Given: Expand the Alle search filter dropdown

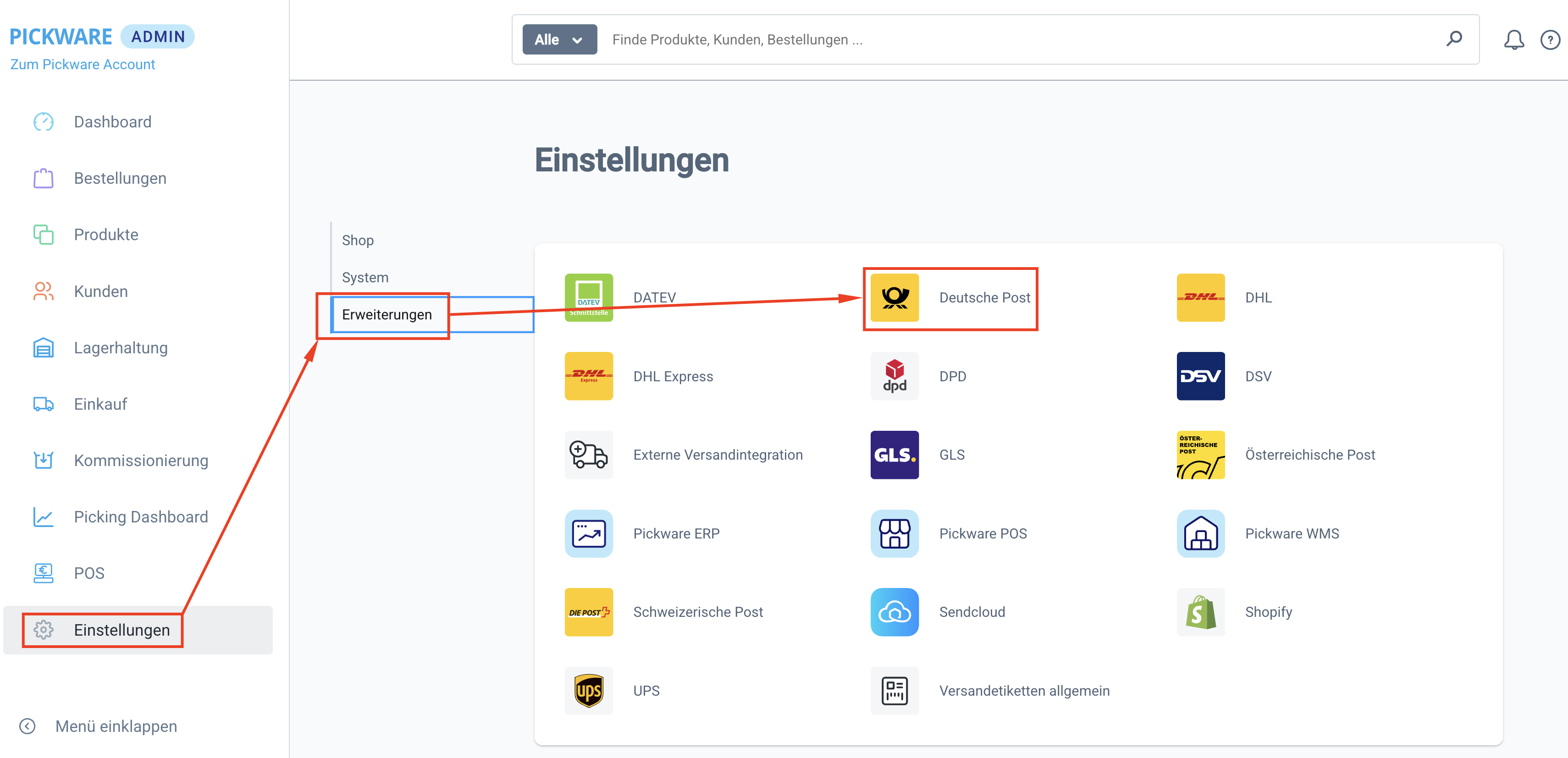Looking at the screenshot, I should 559,39.
